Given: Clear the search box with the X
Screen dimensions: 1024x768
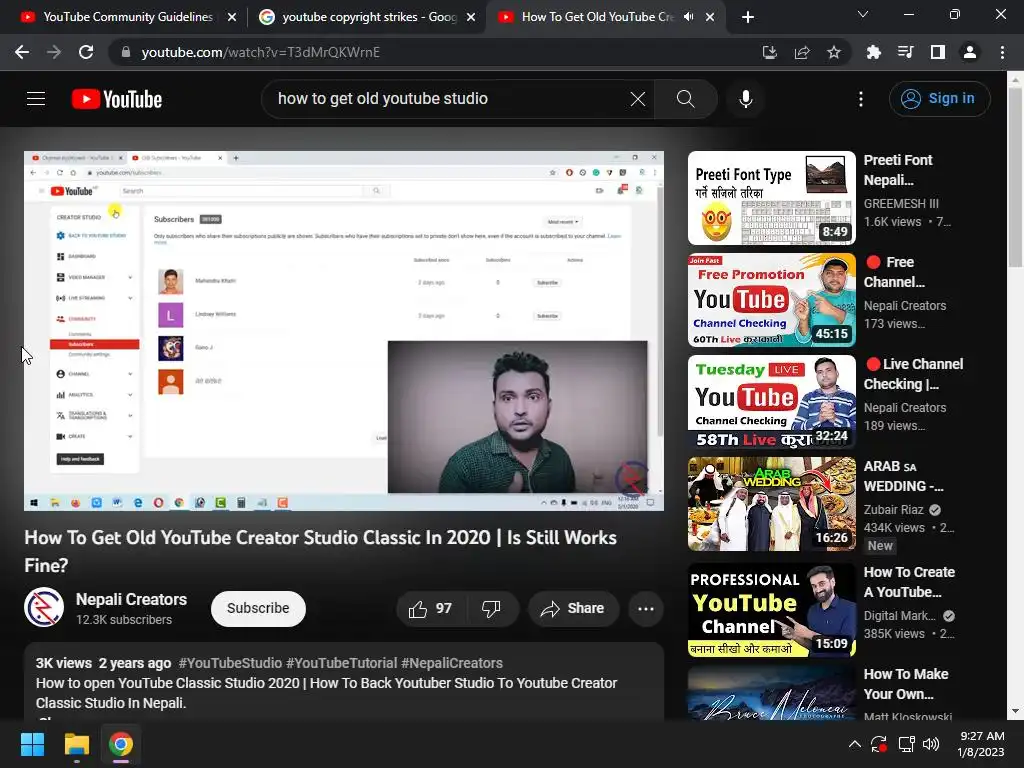Looking at the screenshot, I should pyautogui.click(x=638, y=99).
